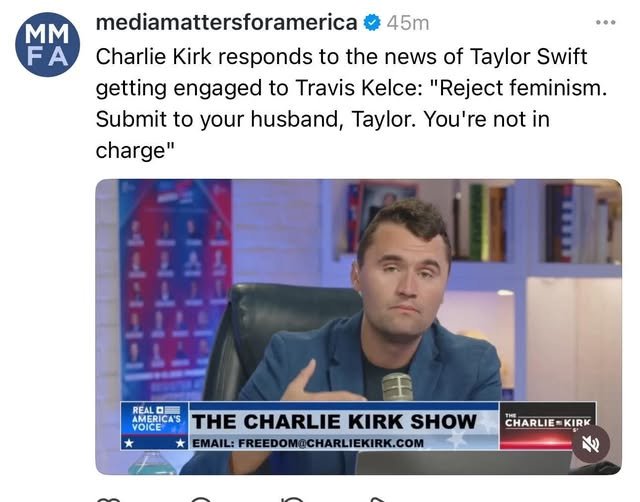The width and height of the screenshot is (640, 502).
Task: Click the microphone in the video
Action: [397, 387]
